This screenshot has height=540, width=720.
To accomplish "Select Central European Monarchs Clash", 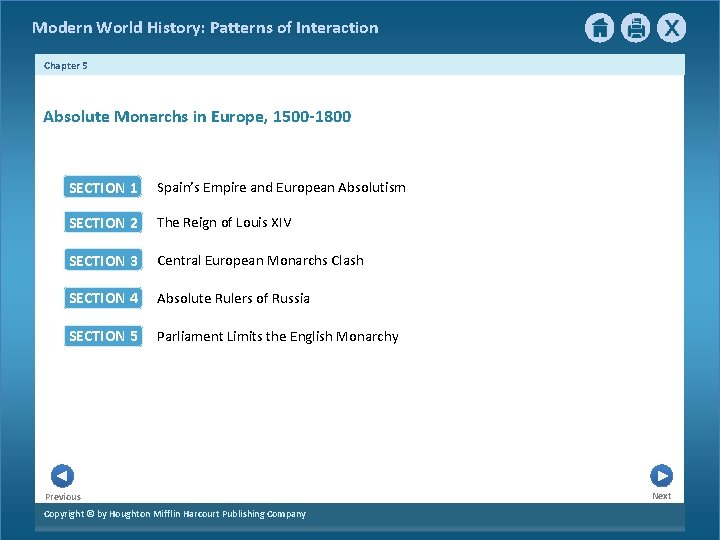I will coord(260,260).
